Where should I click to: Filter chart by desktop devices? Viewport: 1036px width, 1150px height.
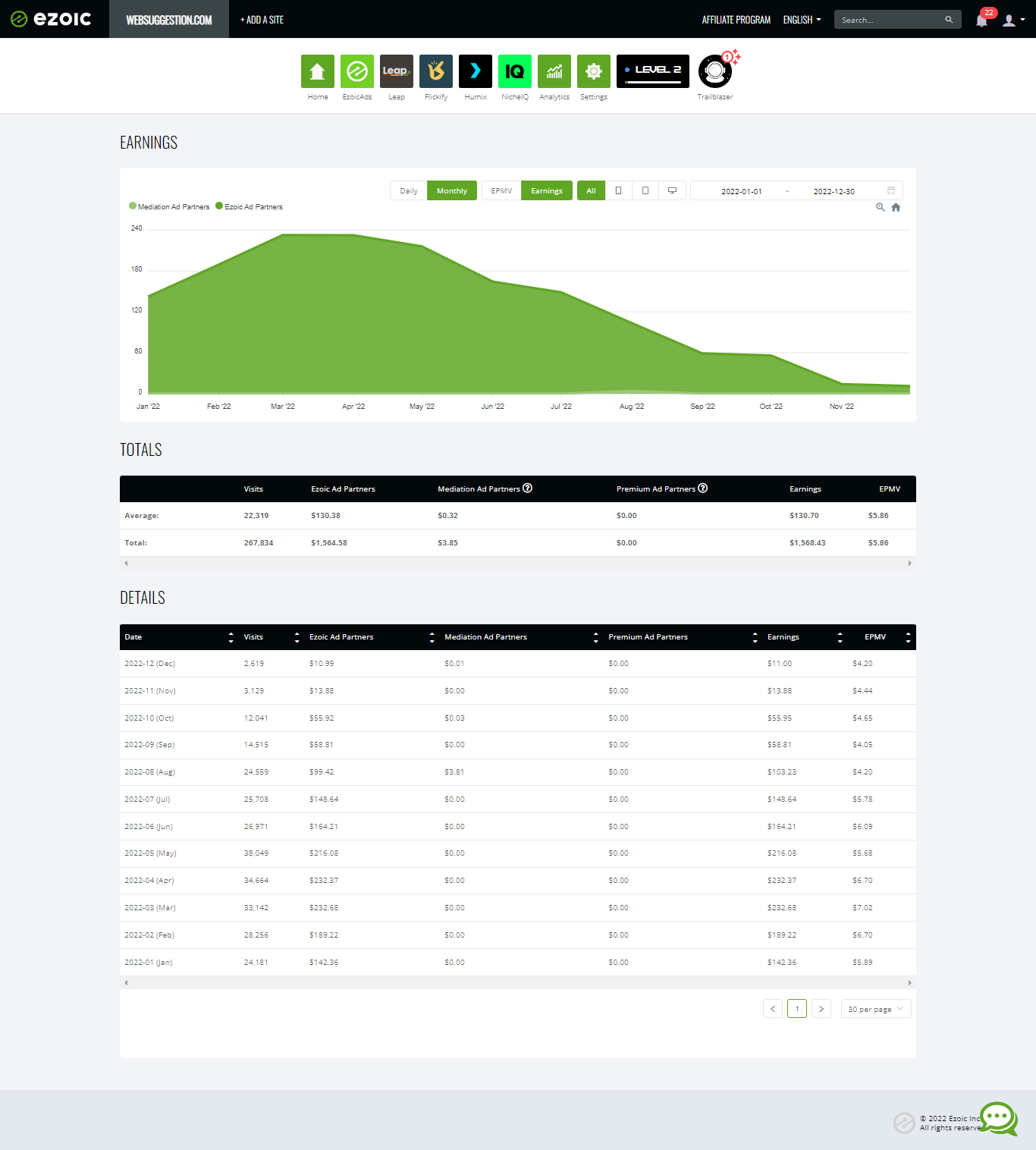tap(672, 190)
